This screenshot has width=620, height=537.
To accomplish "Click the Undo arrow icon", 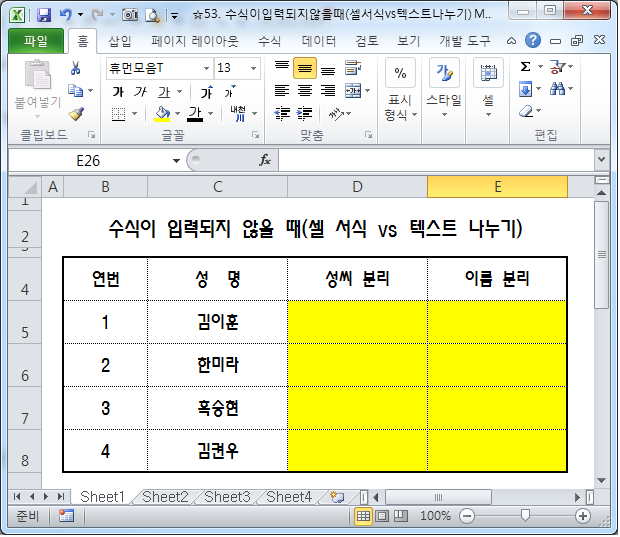I will (x=66, y=15).
